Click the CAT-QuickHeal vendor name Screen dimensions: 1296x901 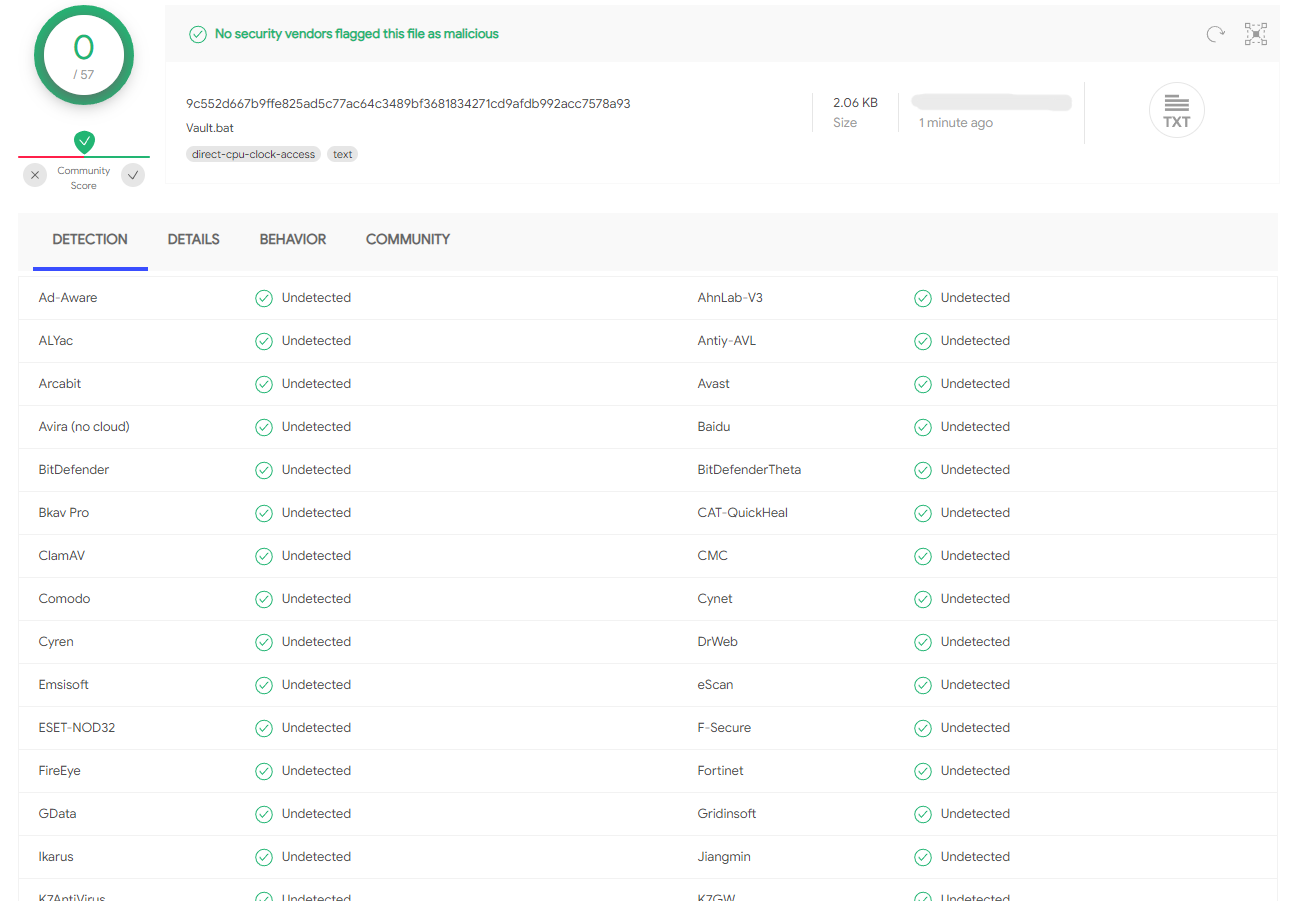click(743, 513)
